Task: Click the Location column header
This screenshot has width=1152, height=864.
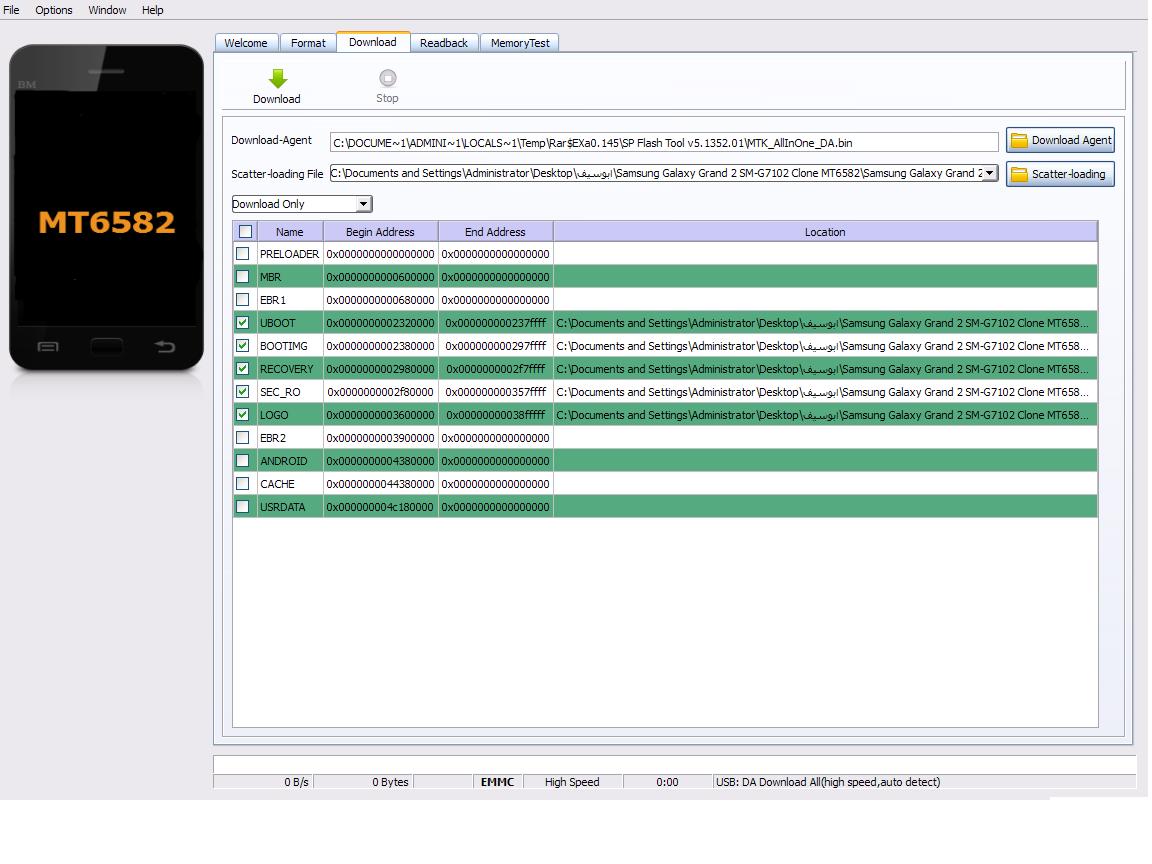Action: point(825,232)
